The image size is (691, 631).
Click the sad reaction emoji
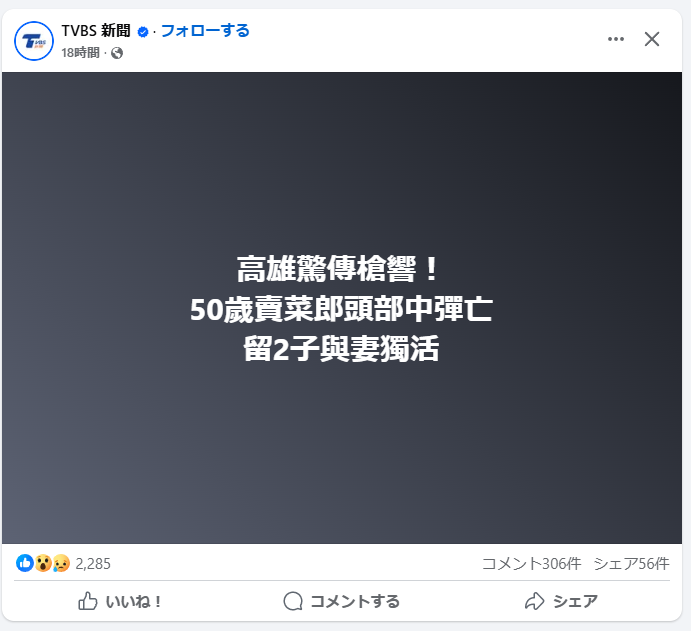(61, 563)
